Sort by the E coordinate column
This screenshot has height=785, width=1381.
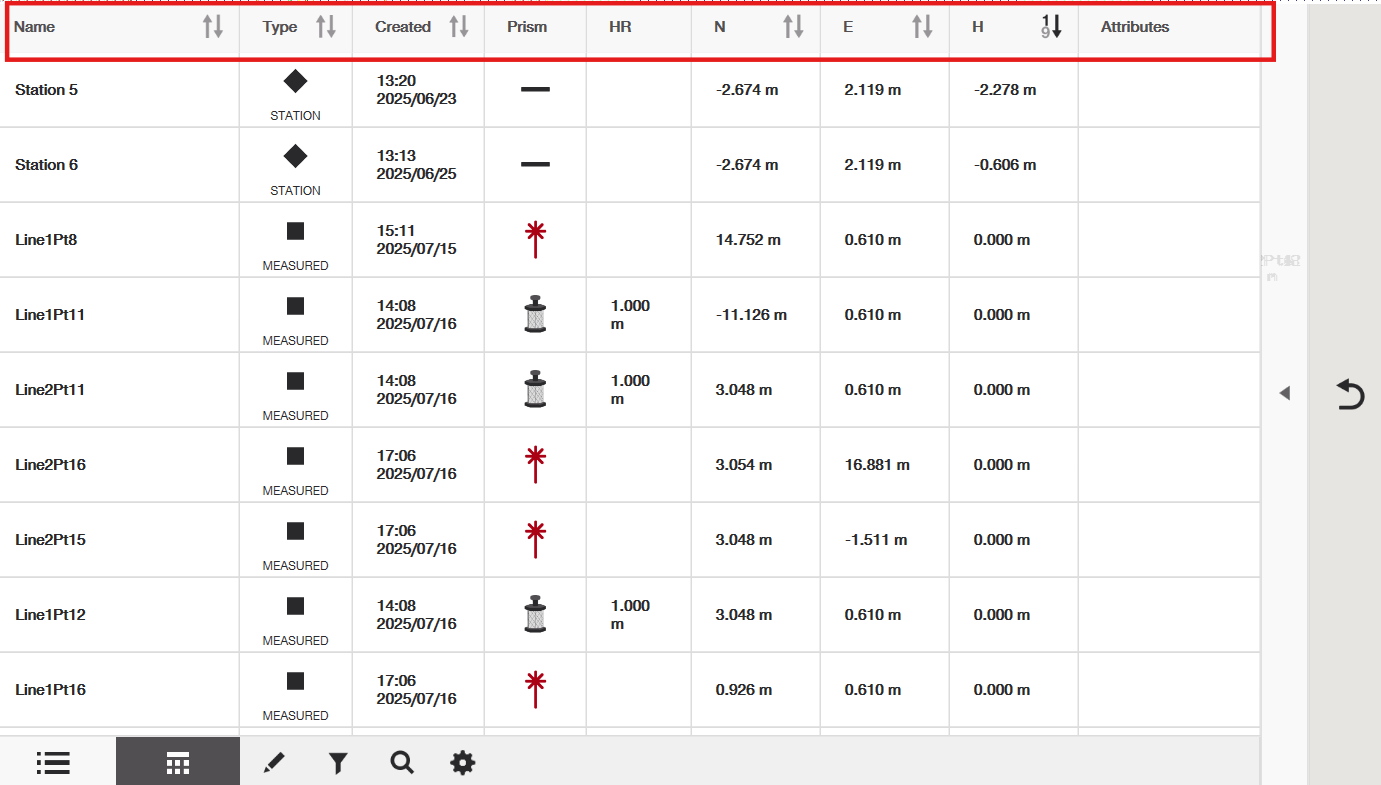click(922, 27)
